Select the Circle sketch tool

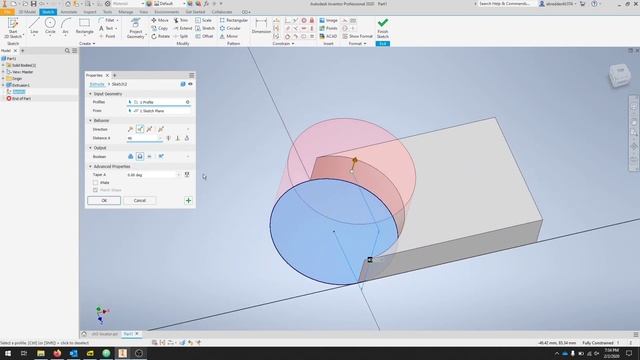coord(50,26)
